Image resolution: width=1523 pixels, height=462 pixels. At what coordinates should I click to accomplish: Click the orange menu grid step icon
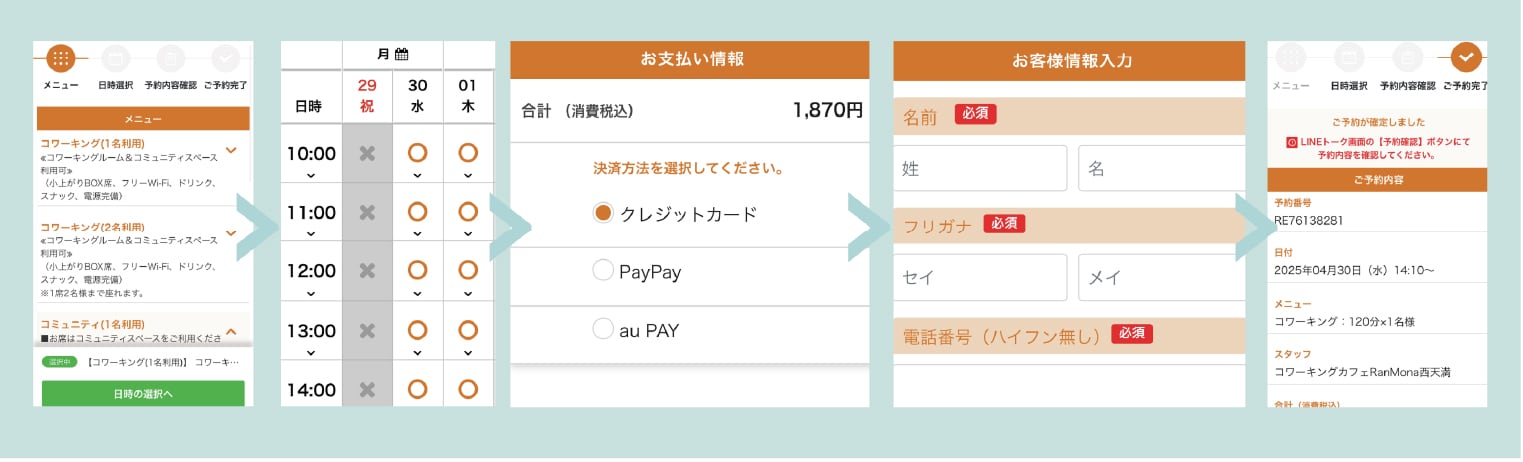coord(60,58)
